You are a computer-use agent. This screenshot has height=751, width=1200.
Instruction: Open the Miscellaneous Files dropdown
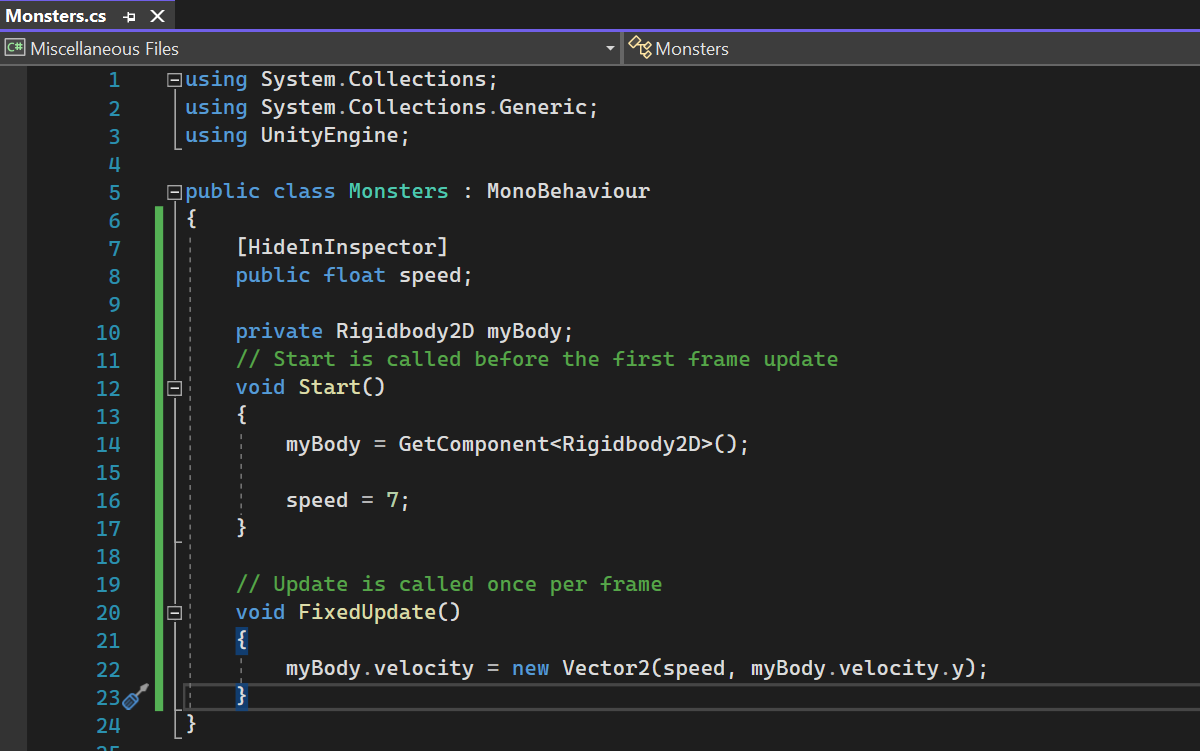[x=610, y=47]
